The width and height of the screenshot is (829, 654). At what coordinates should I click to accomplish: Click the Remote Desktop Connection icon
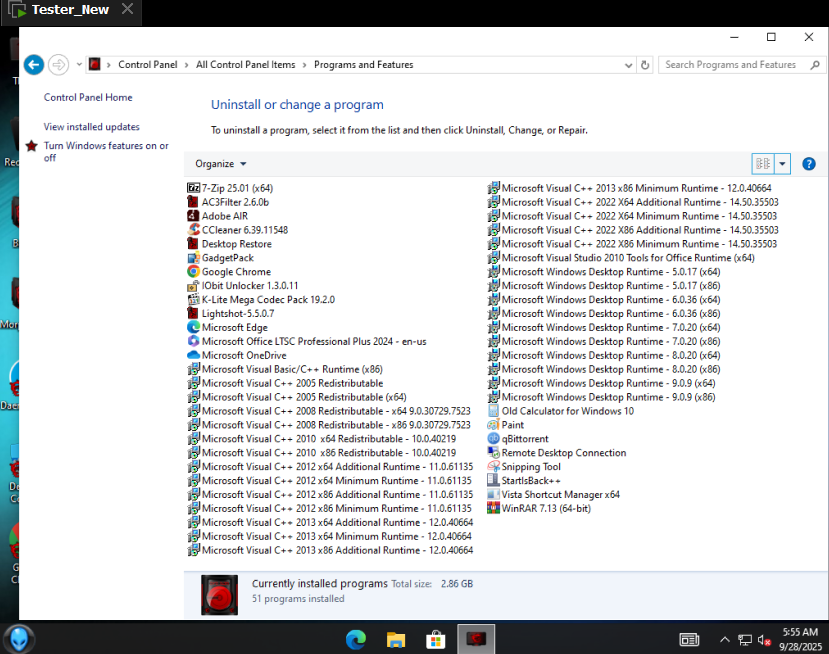[x=493, y=453]
